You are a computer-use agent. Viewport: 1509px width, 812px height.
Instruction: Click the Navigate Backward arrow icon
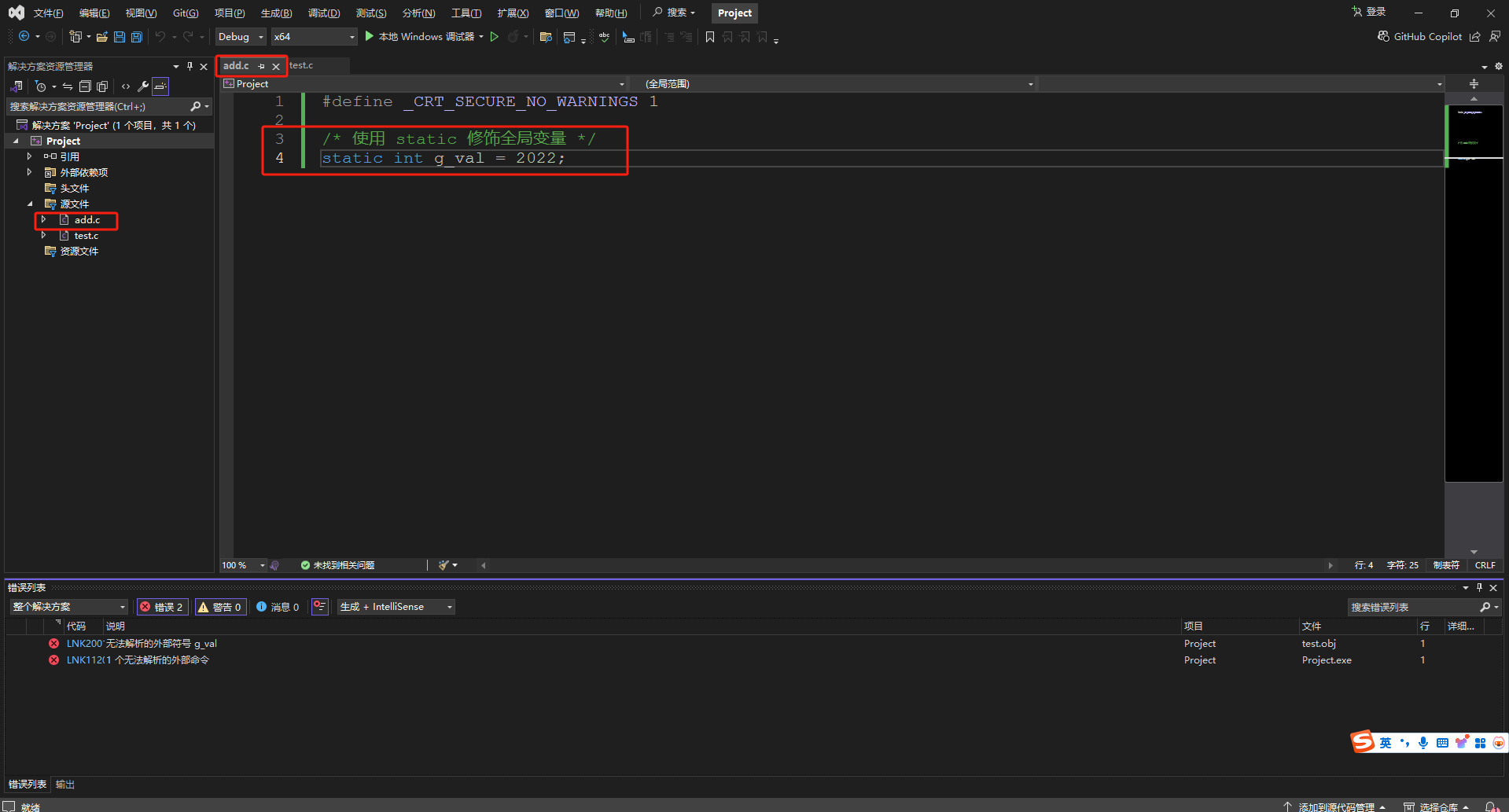pos(24,37)
